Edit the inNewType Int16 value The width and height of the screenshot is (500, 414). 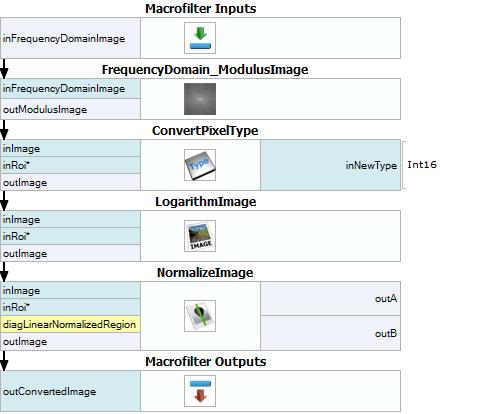422,165
